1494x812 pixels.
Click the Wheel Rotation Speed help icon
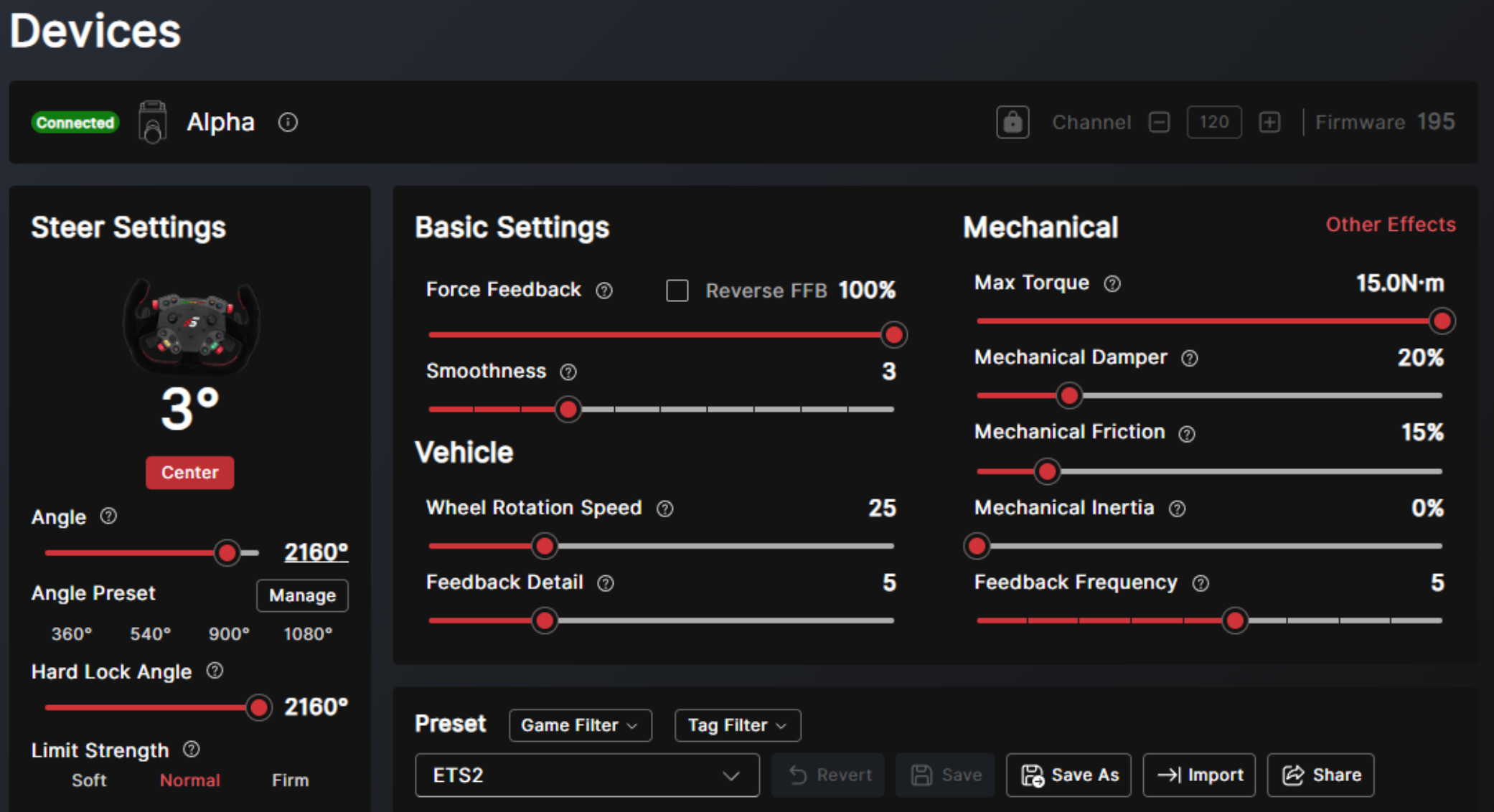pyautogui.click(x=665, y=509)
